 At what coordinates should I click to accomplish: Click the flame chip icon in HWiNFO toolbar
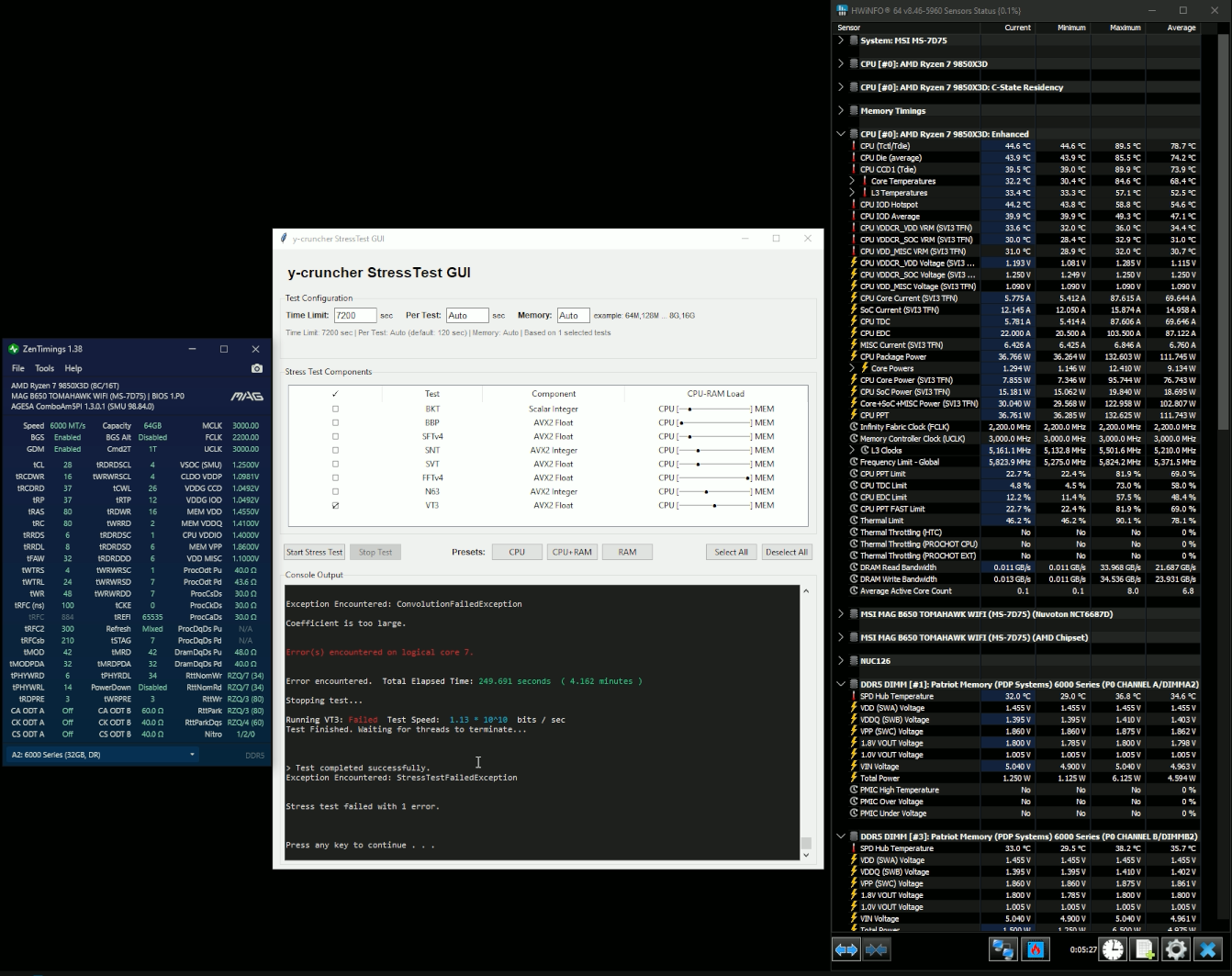click(1036, 949)
